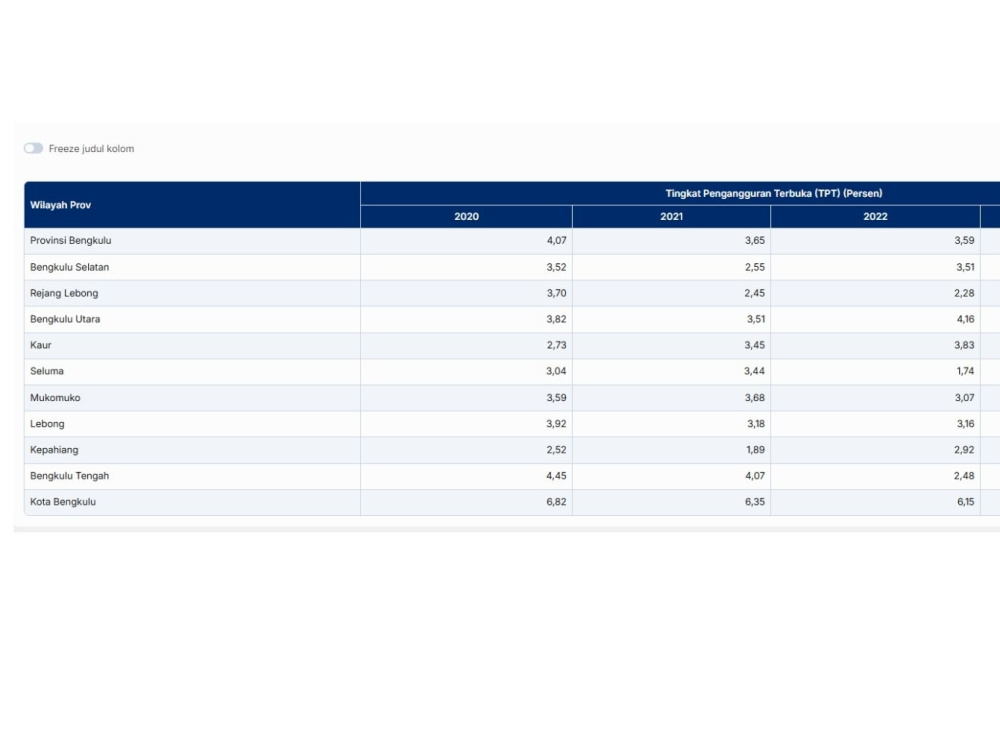The width and height of the screenshot is (1000, 750).
Task: Click the Mukomuko row label
Action: coord(55,397)
